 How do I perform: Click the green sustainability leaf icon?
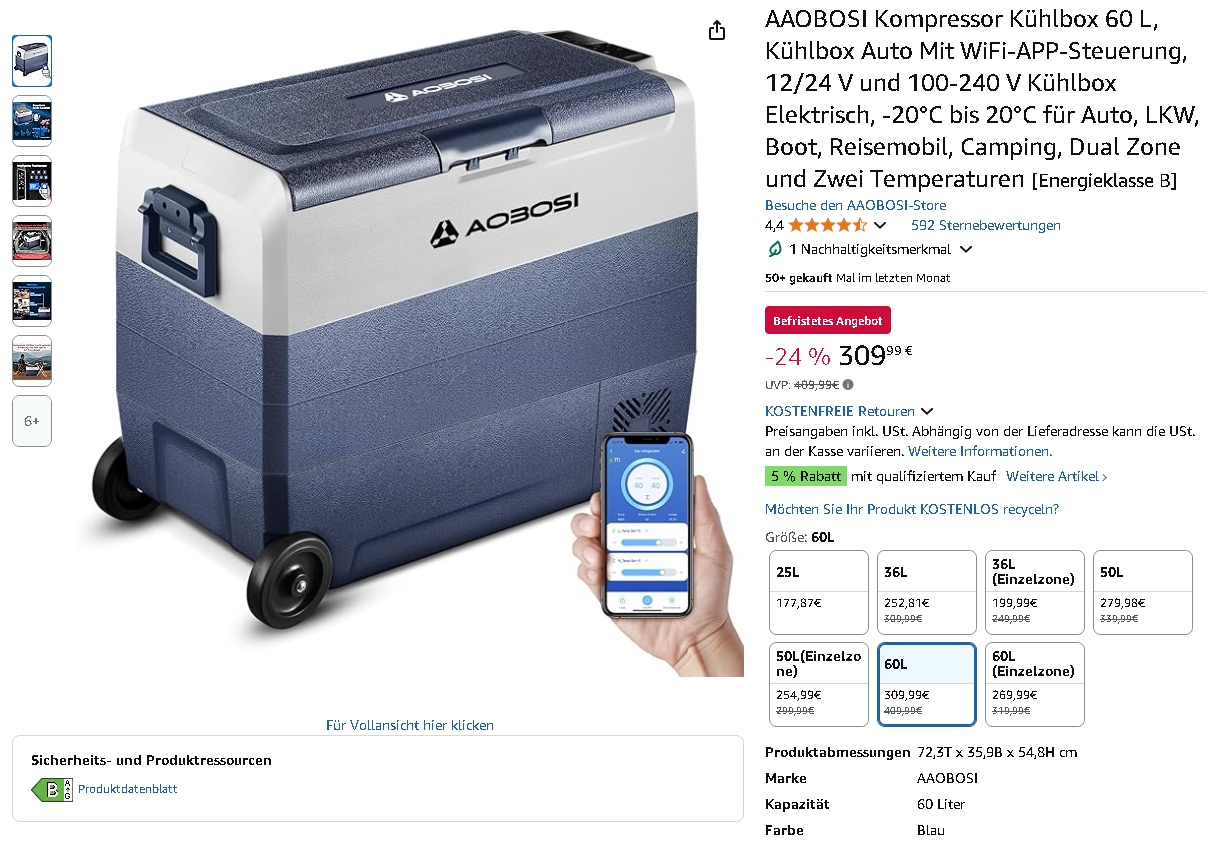tap(774, 249)
